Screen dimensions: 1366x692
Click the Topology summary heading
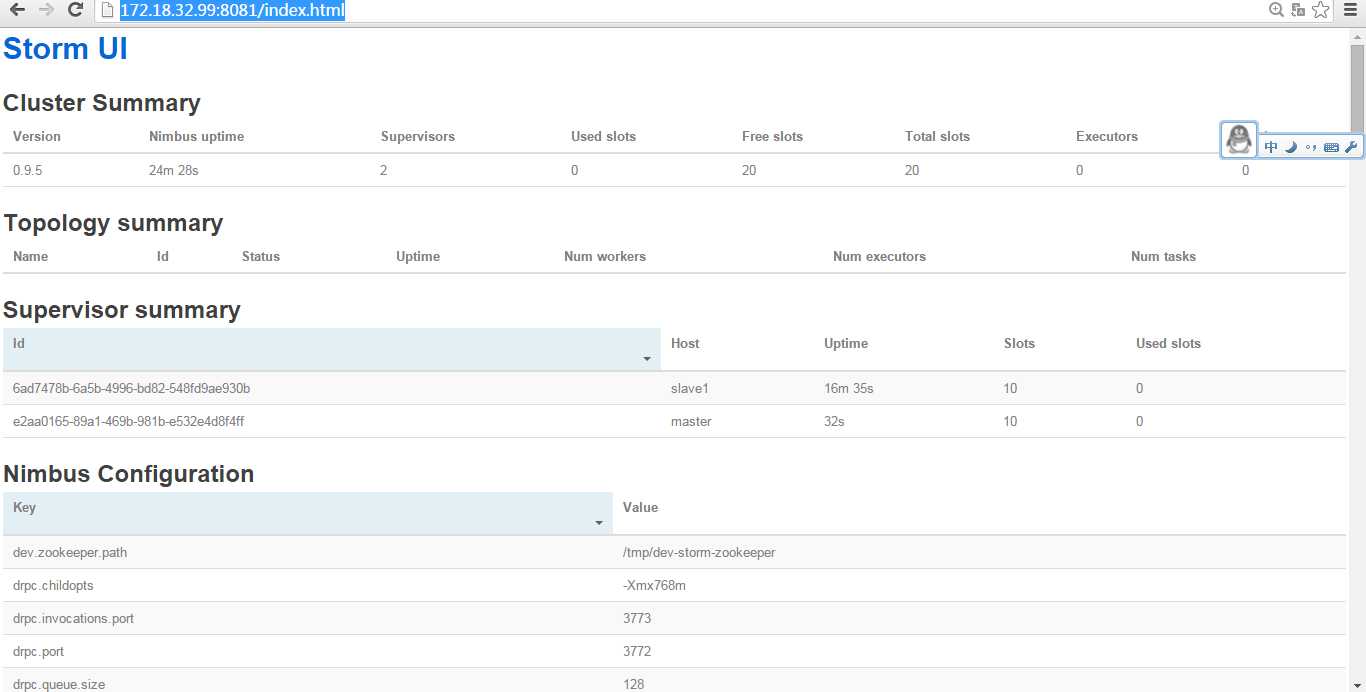[113, 223]
